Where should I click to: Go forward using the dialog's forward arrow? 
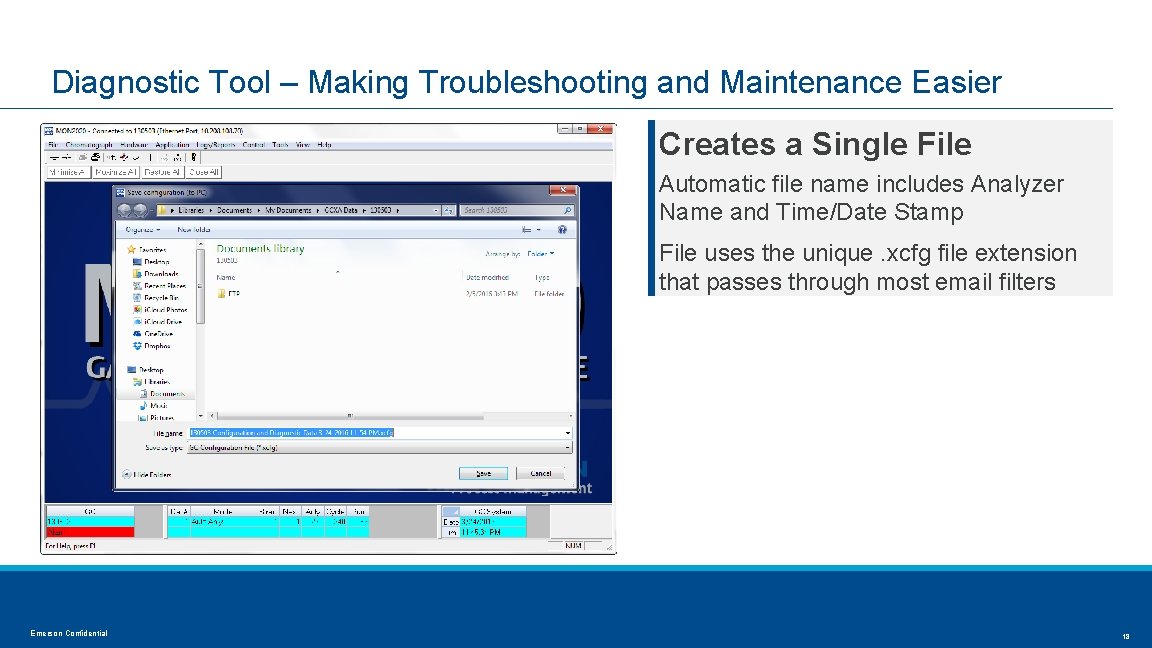coord(140,210)
